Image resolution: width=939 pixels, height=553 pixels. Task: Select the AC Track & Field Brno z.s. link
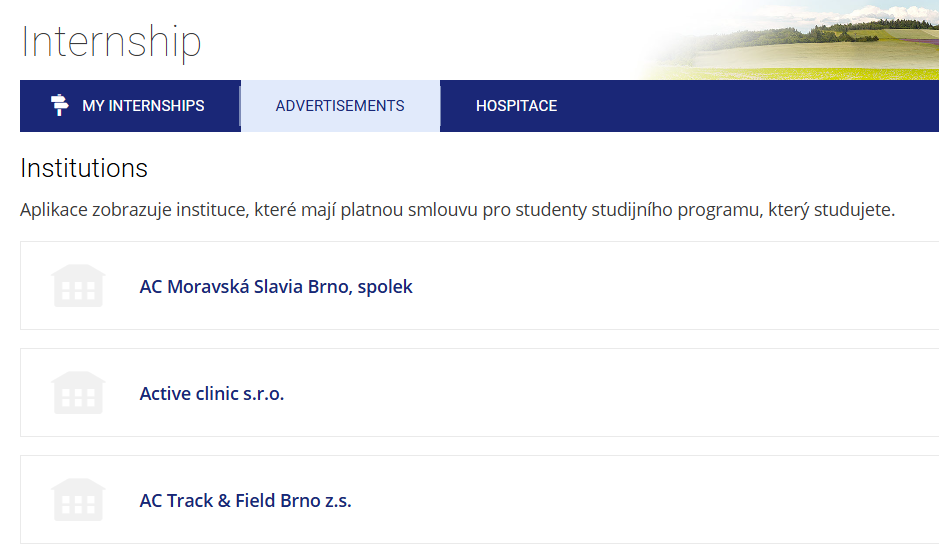[x=245, y=501]
